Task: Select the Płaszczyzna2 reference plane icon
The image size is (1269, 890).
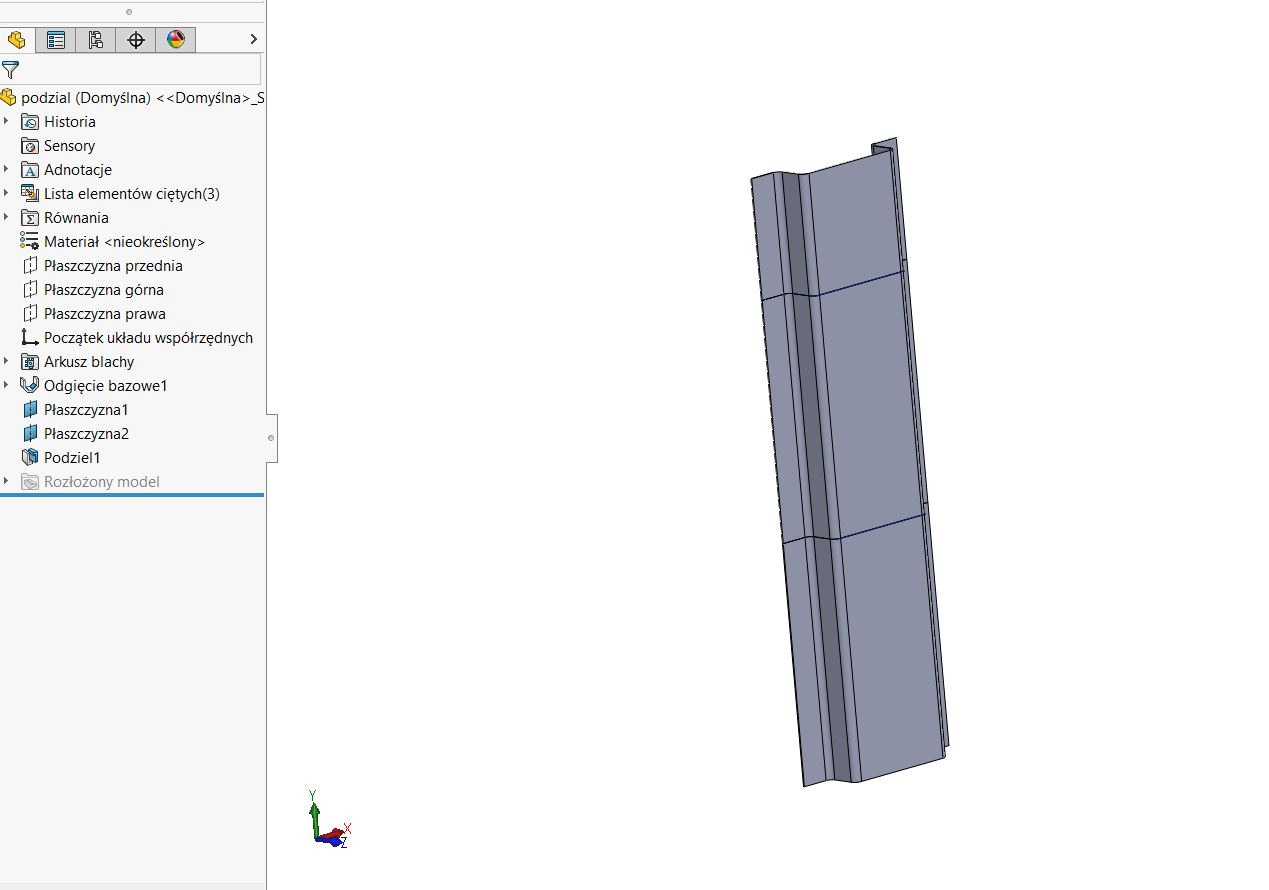Action: (30, 434)
